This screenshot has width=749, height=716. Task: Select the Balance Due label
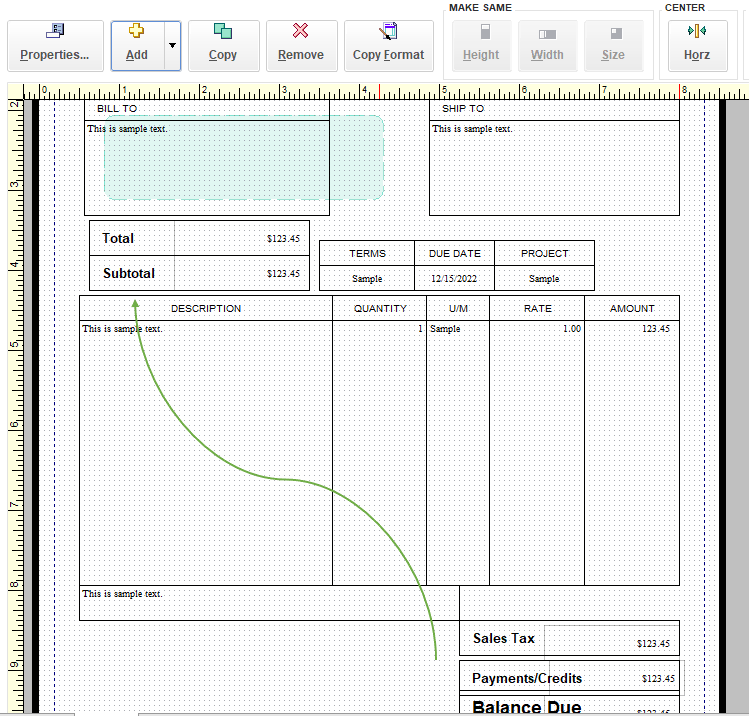527,706
